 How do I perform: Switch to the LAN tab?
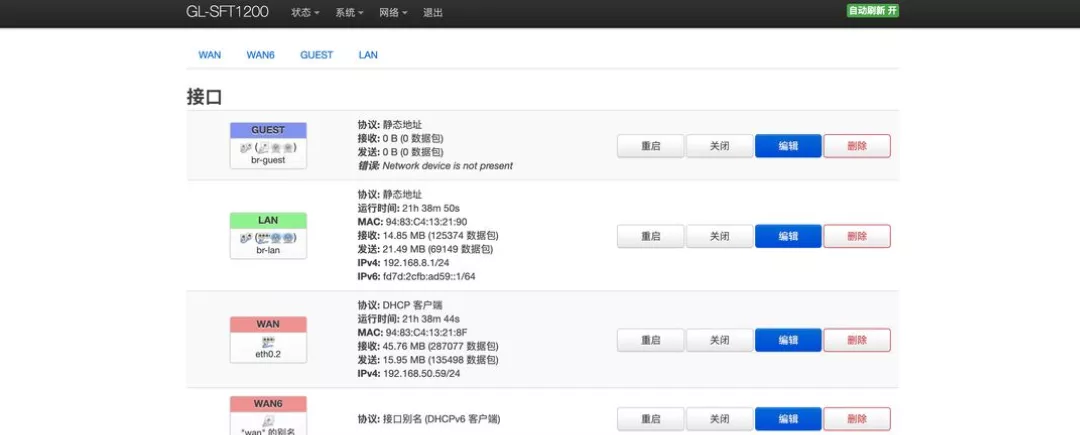point(368,54)
